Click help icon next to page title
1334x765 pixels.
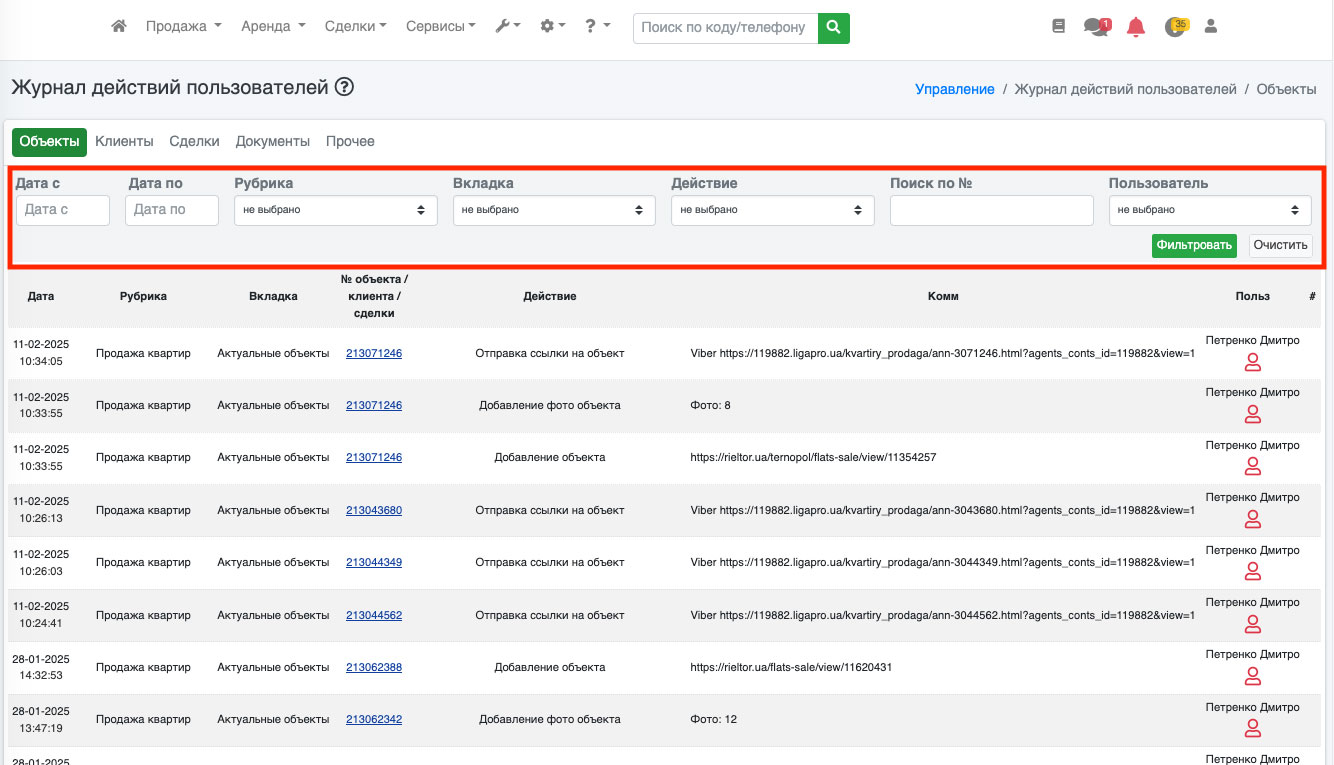(x=344, y=87)
